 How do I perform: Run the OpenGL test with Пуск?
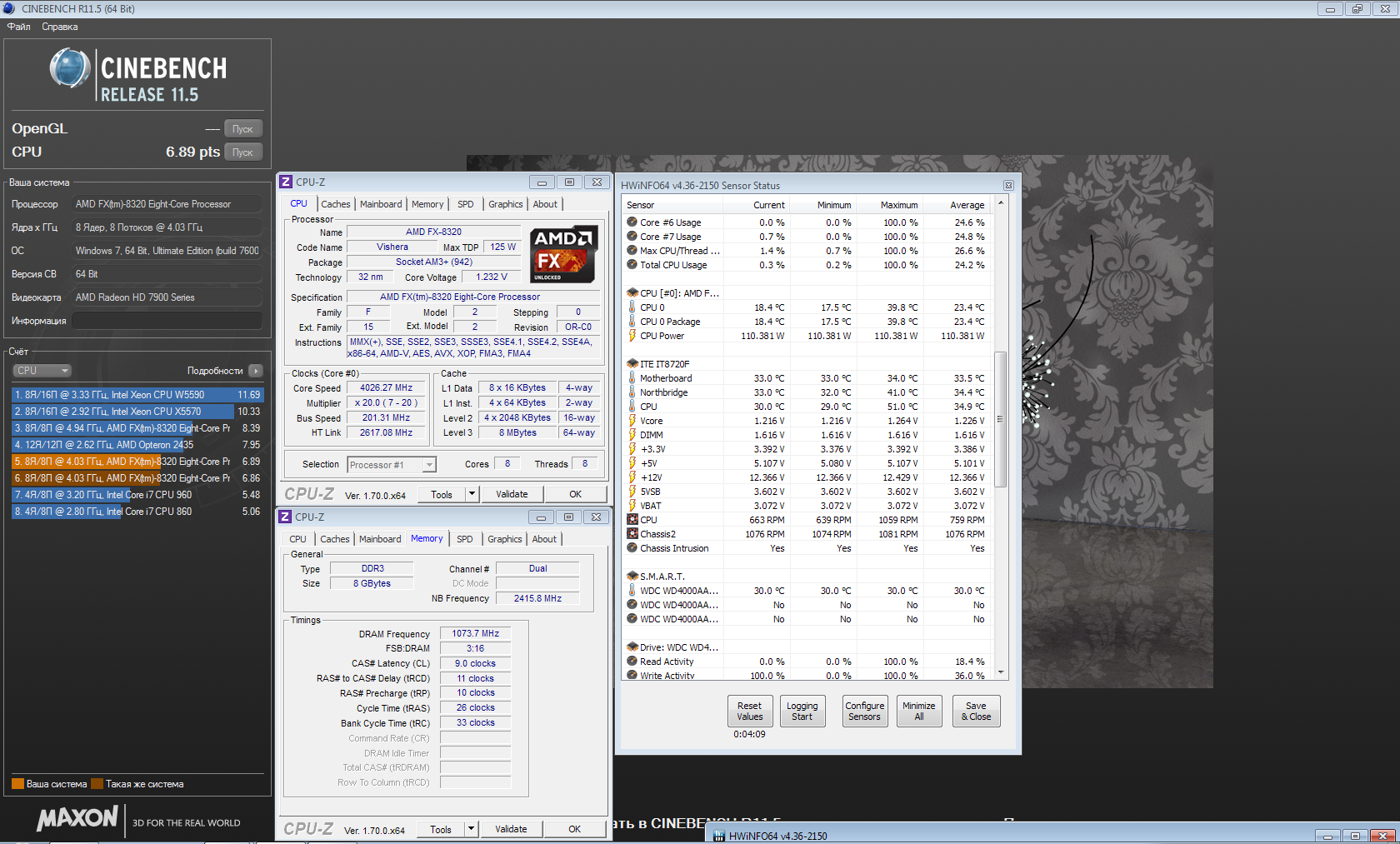242,129
